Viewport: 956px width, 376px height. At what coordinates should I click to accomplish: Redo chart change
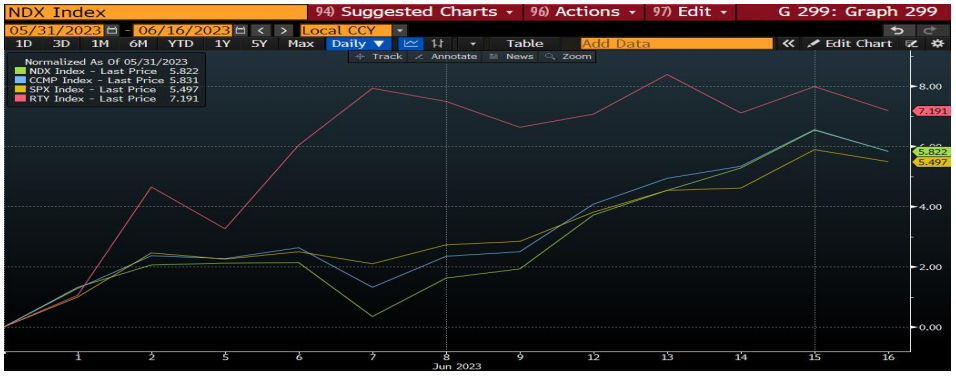(930, 30)
